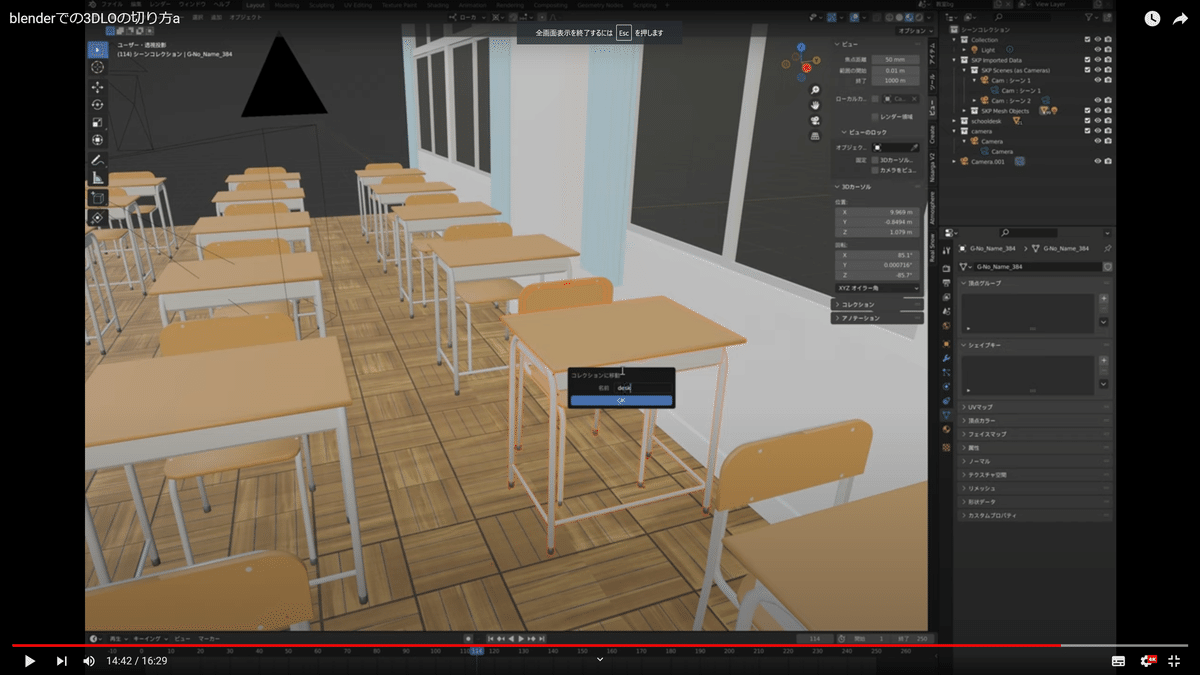Select the Measure ruler tool
This screenshot has width=1200, height=675.
point(97,178)
